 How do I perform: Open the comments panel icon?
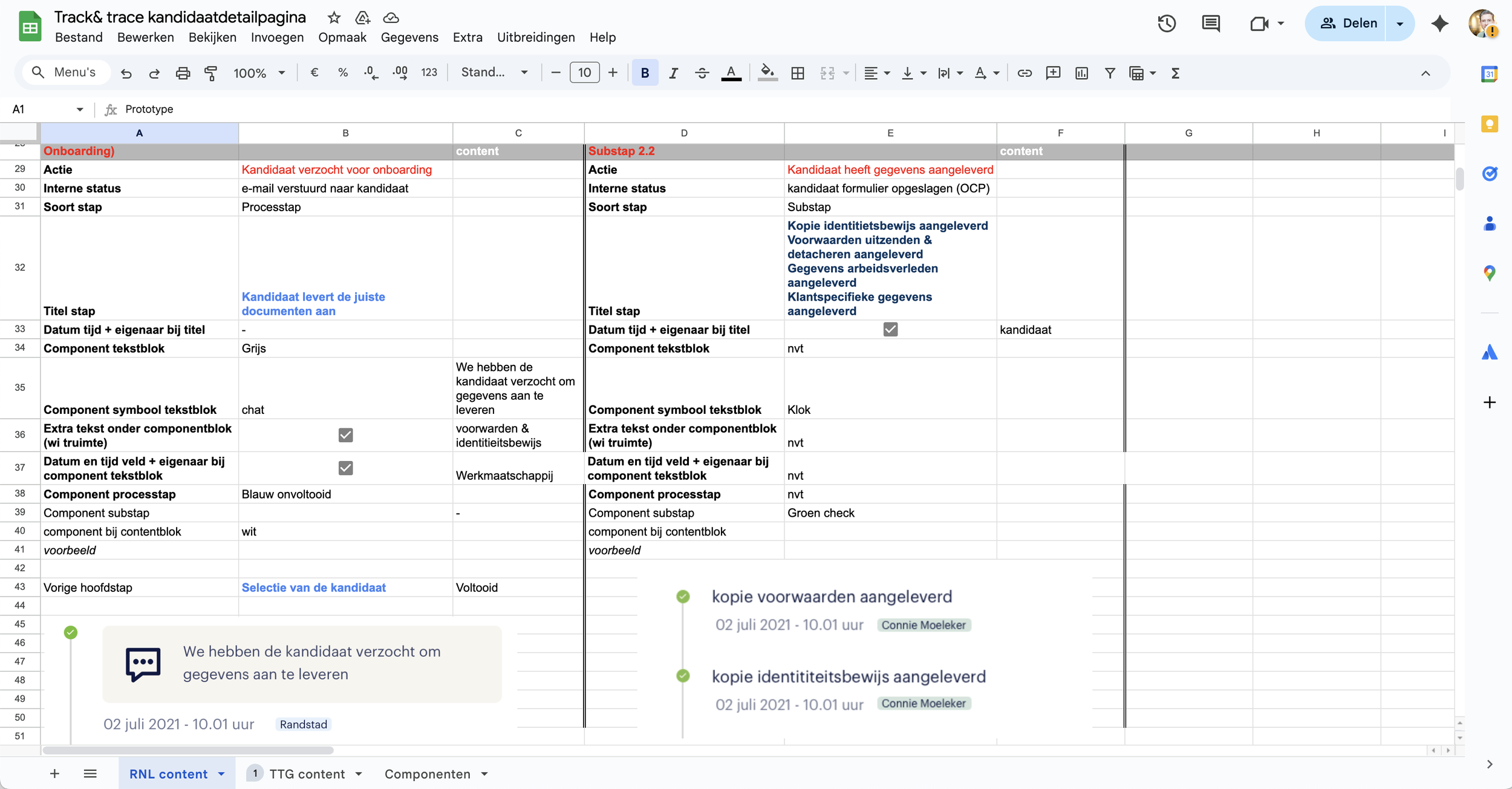click(1211, 24)
